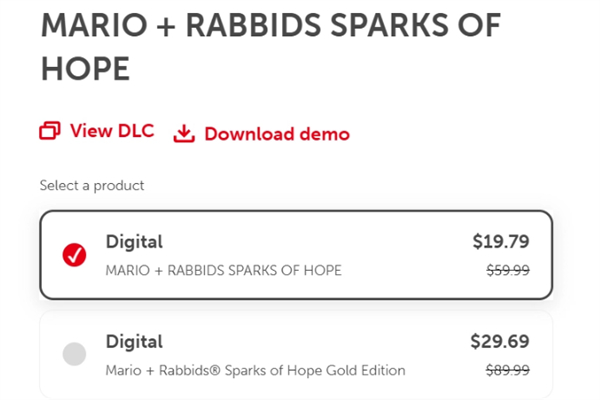The height and width of the screenshot is (400, 600).
Task: Click the crossed-out $89.99 original price
Action: click(x=508, y=370)
